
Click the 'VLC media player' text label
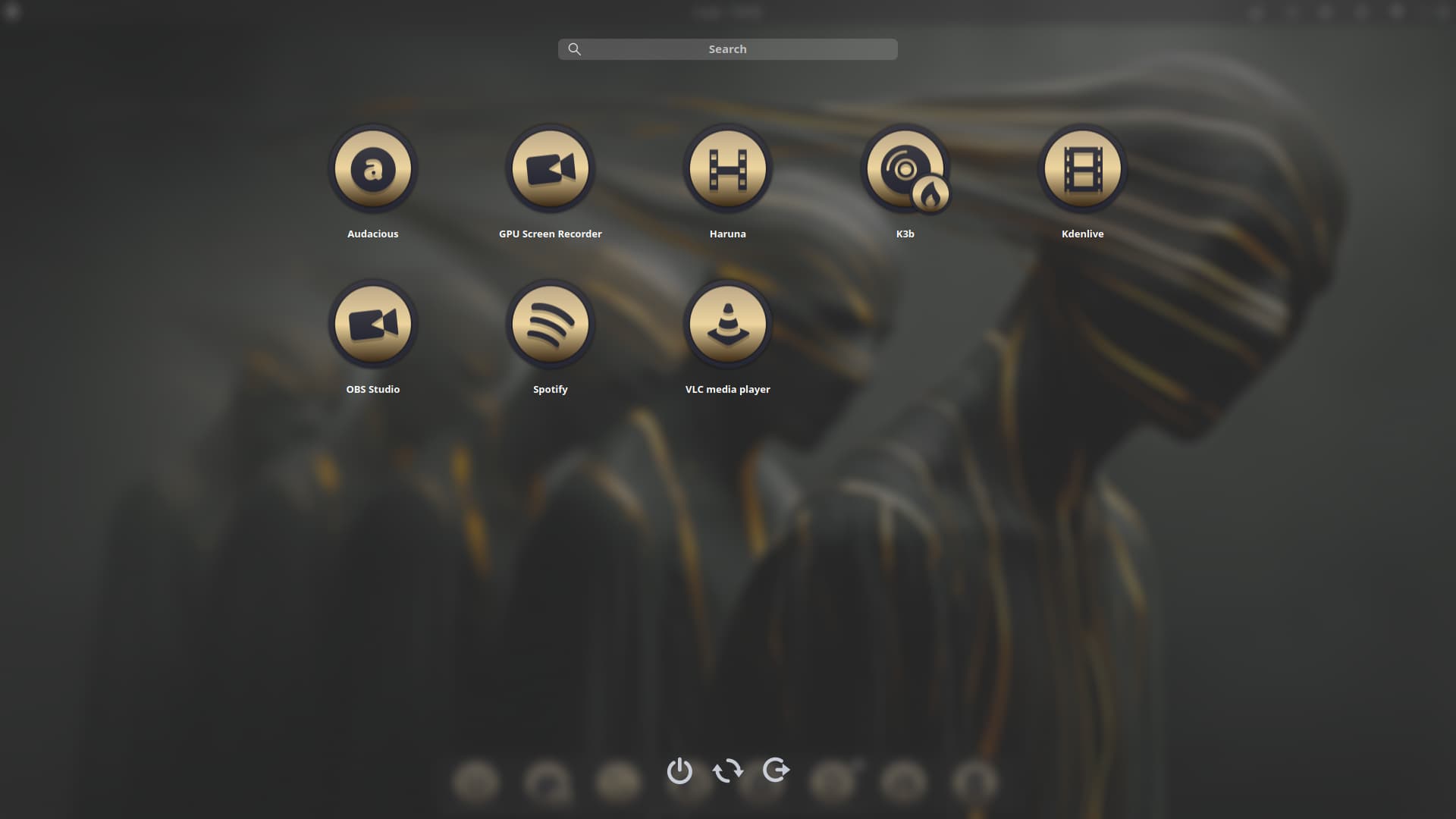click(x=727, y=389)
